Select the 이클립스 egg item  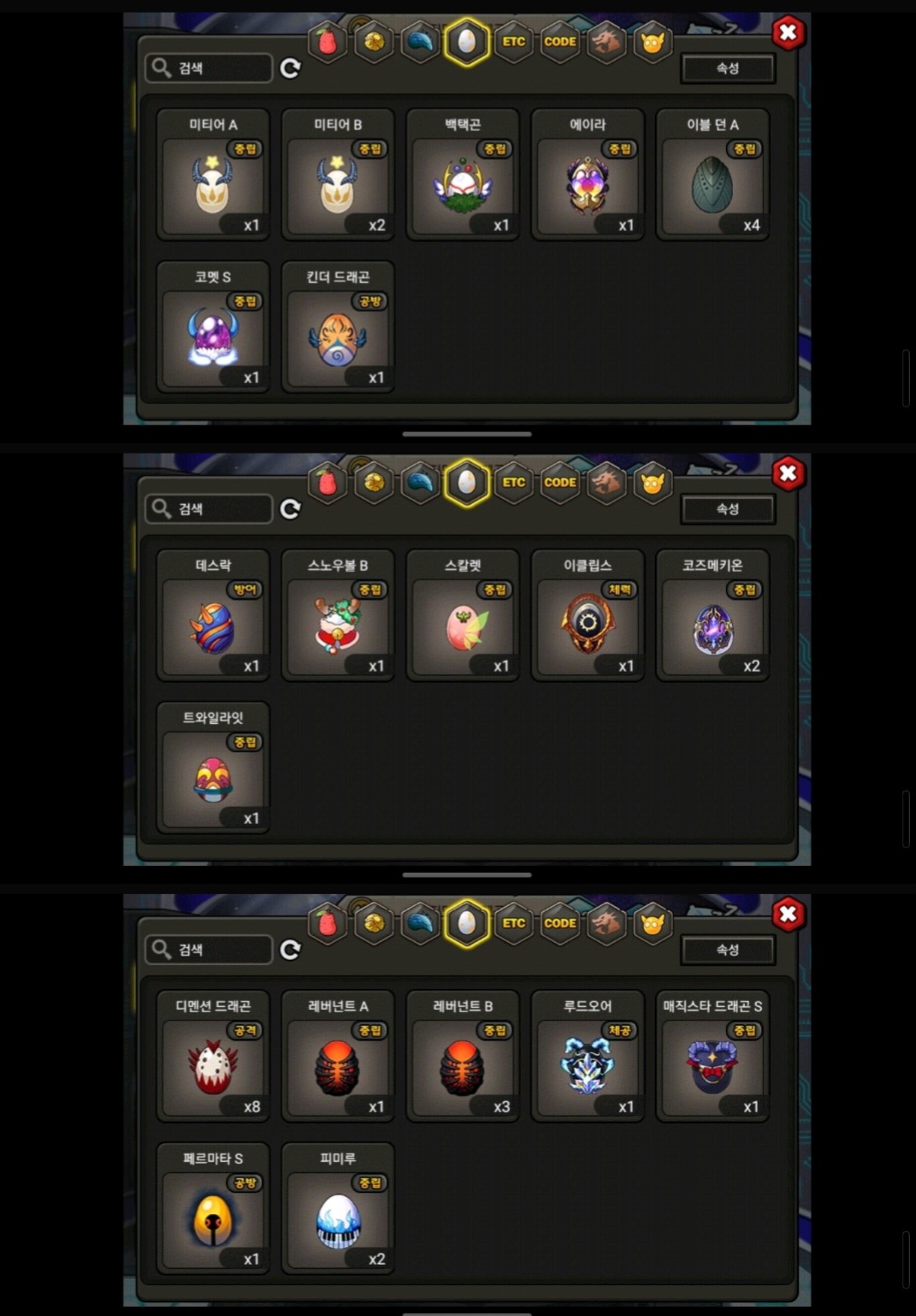tap(588, 615)
